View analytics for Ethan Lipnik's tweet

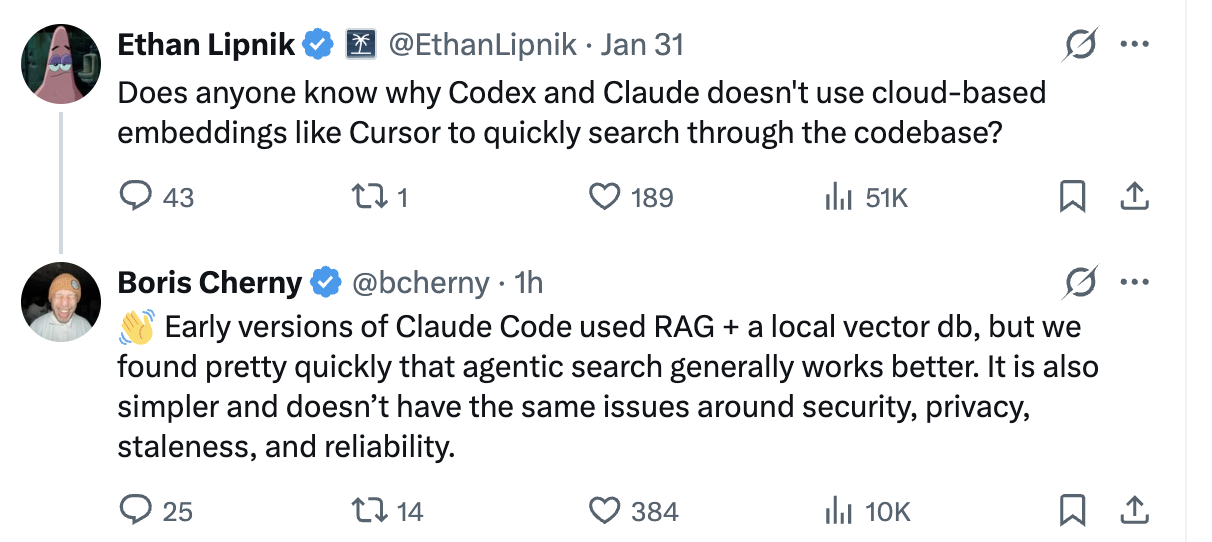pos(836,198)
